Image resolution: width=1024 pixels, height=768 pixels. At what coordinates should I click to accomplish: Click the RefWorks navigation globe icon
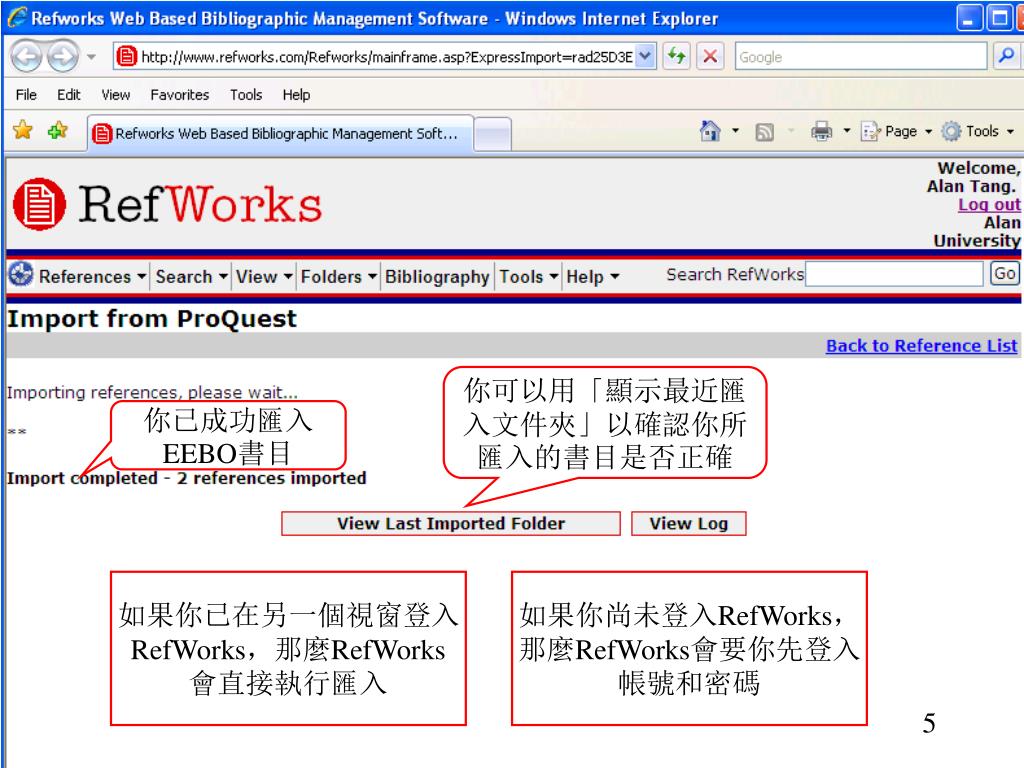coord(21,274)
